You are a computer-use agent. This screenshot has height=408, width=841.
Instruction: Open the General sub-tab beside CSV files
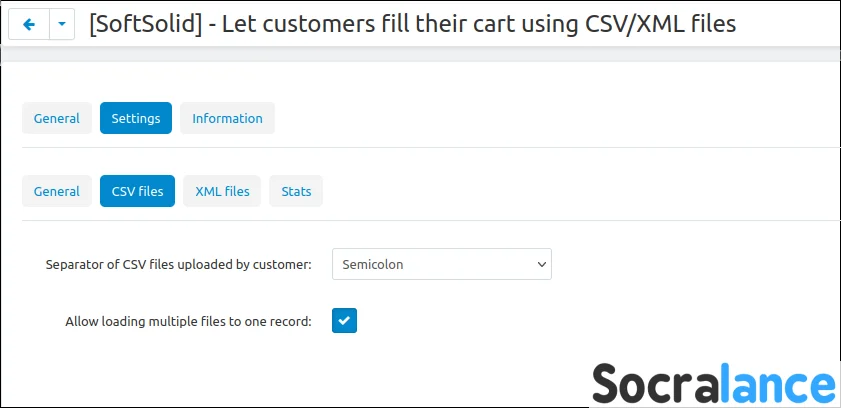[x=57, y=191]
